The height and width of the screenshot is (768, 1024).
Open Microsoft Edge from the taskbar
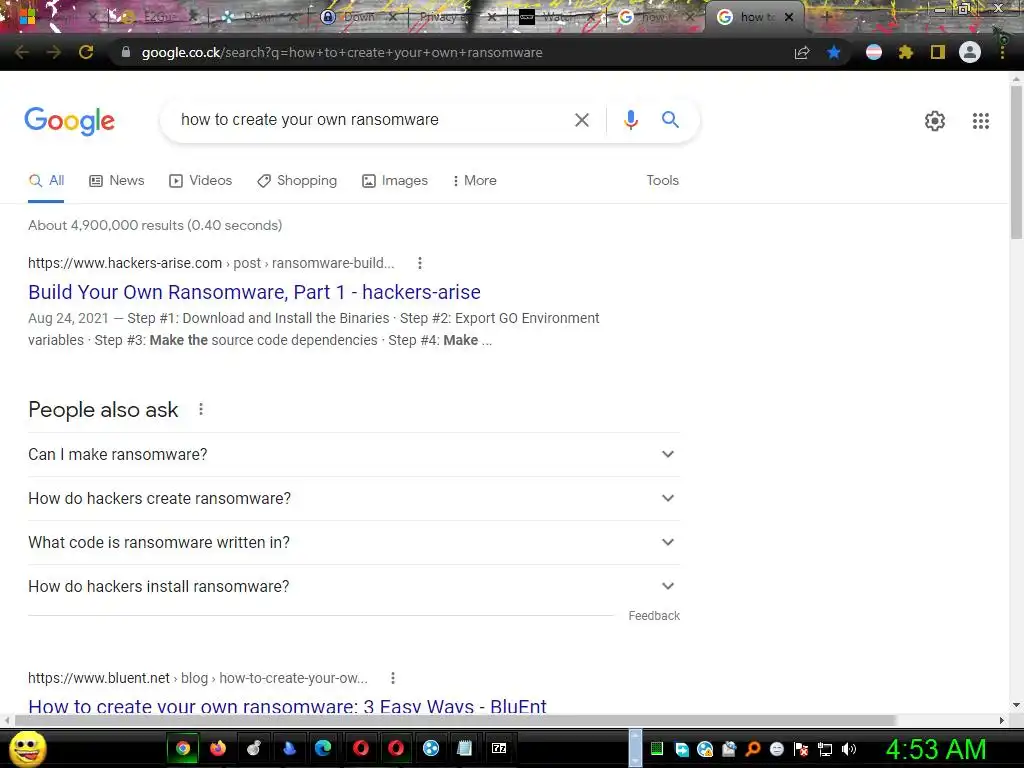[x=323, y=748]
